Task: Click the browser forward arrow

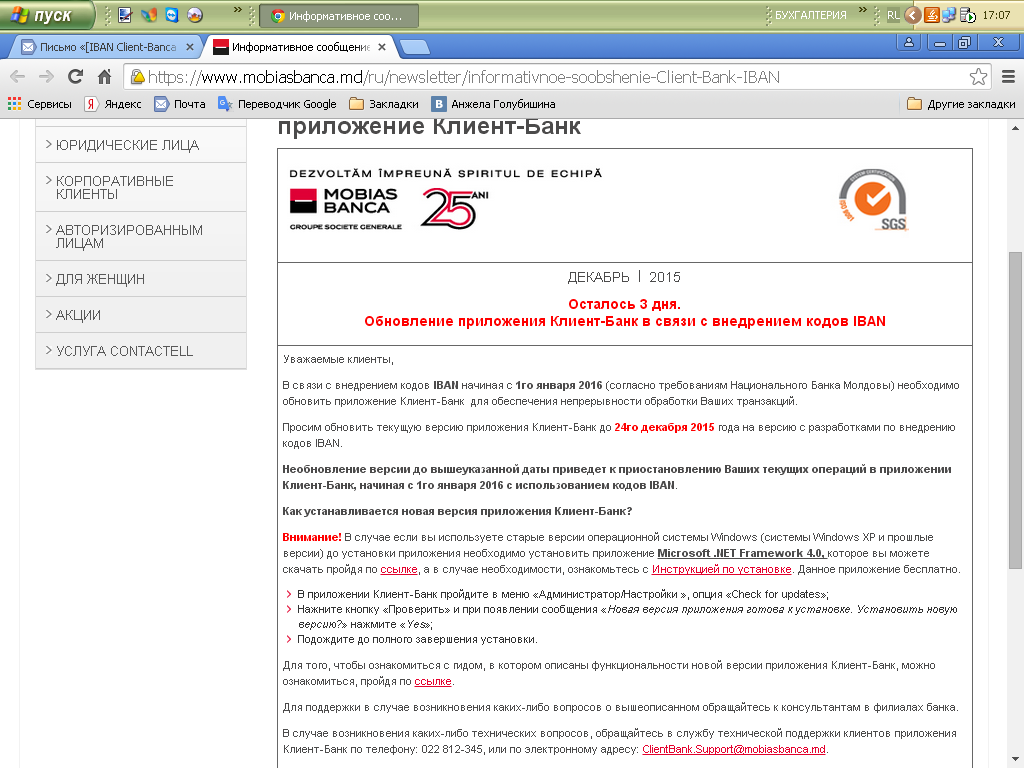Action: coord(46,77)
